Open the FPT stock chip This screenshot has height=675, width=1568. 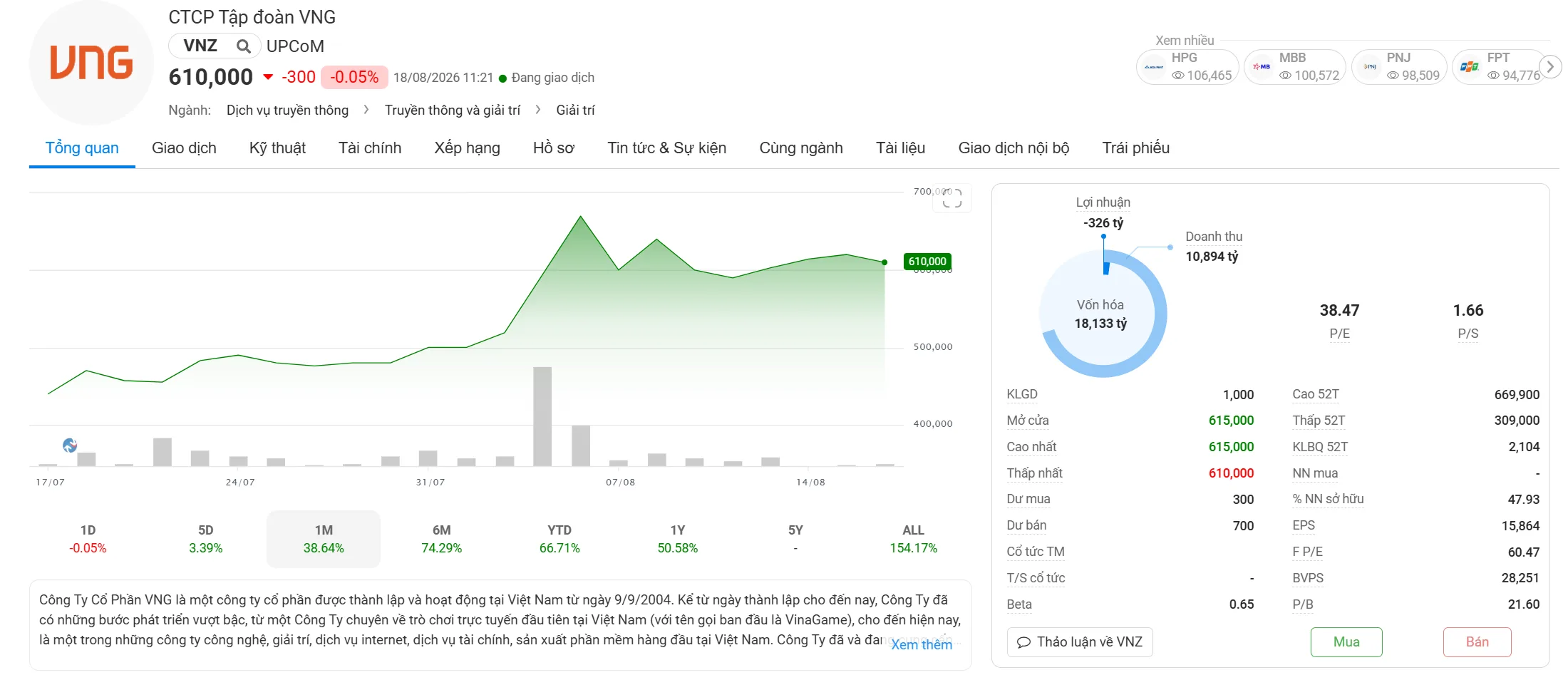[x=1499, y=67]
